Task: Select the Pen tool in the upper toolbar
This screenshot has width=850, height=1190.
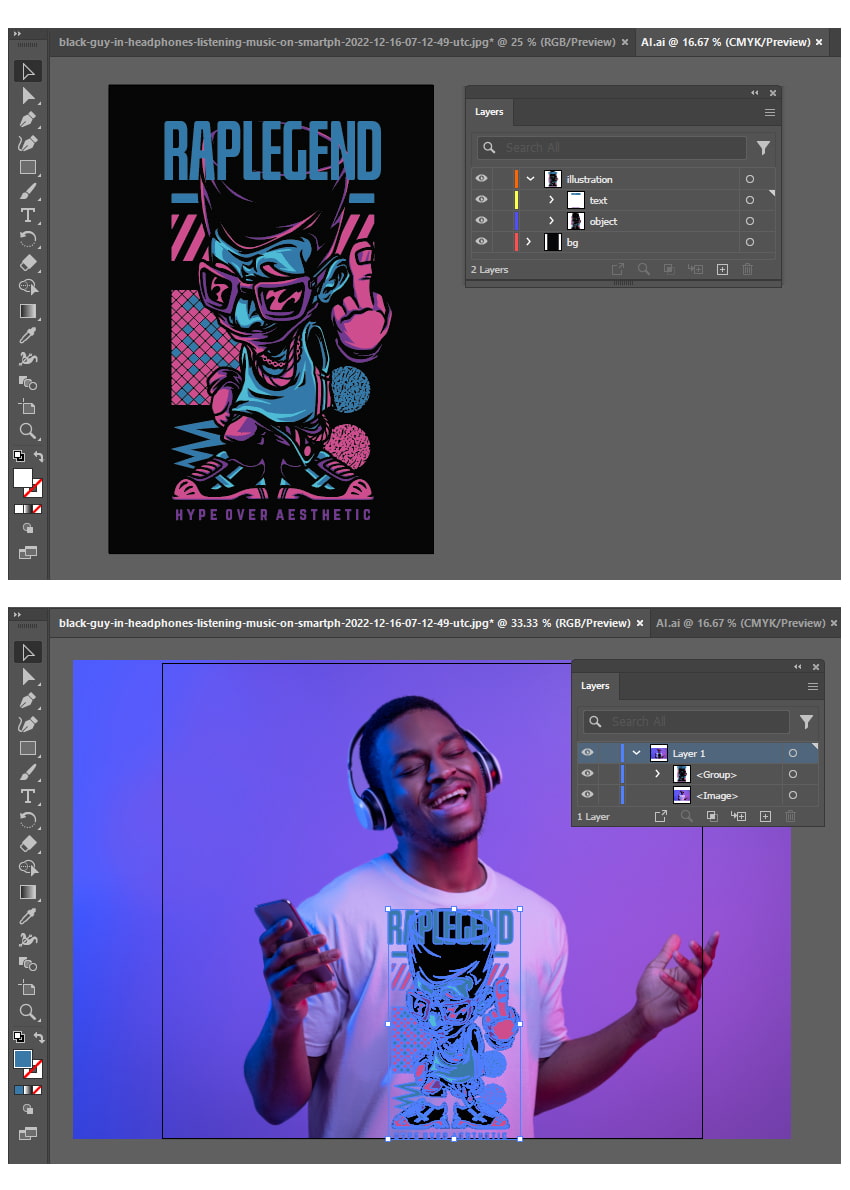Action: (x=28, y=120)
